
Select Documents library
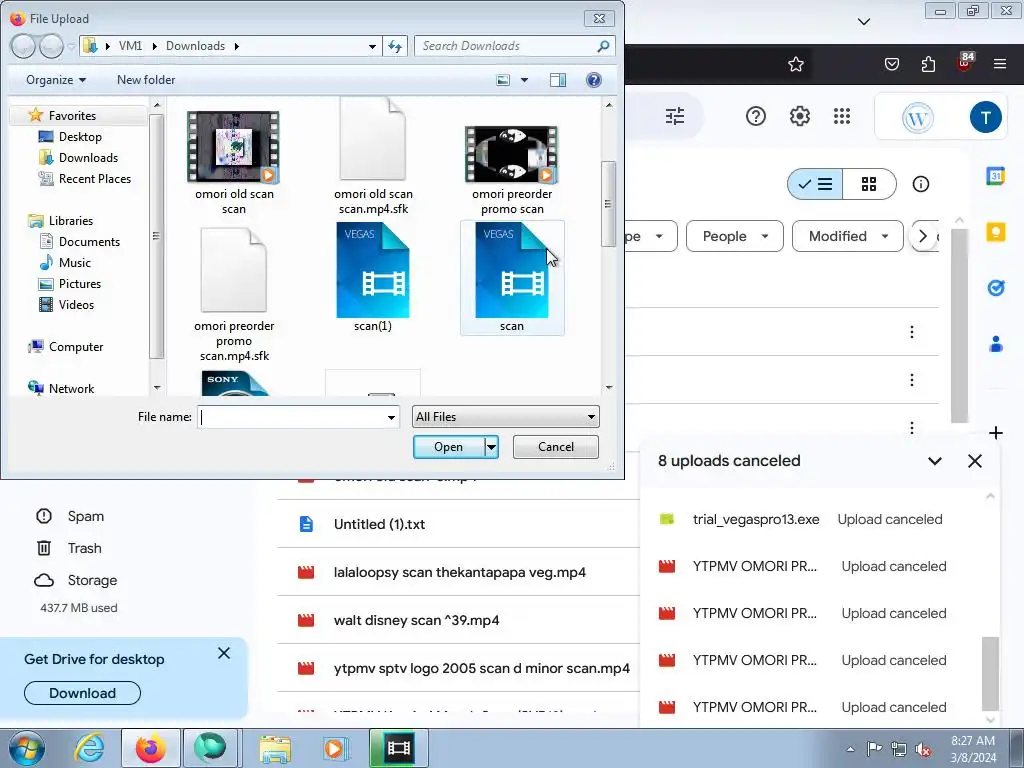click(x=89, y=242)
